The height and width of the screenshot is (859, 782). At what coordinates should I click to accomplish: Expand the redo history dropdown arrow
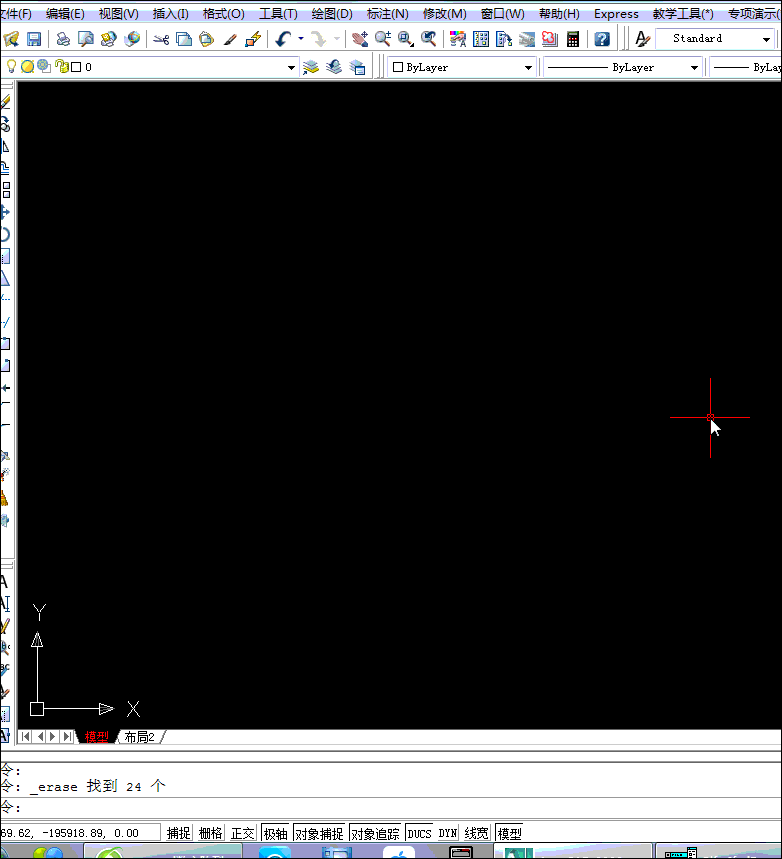(x=336, y=38)
